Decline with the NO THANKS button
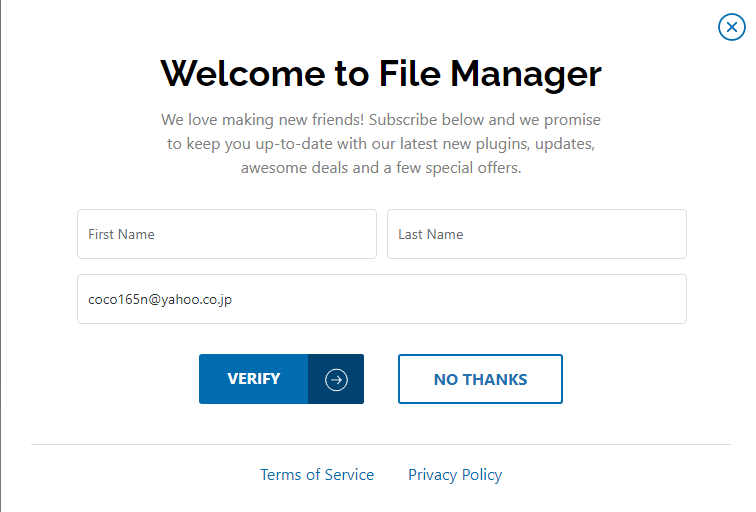 [x=480, y=379]
